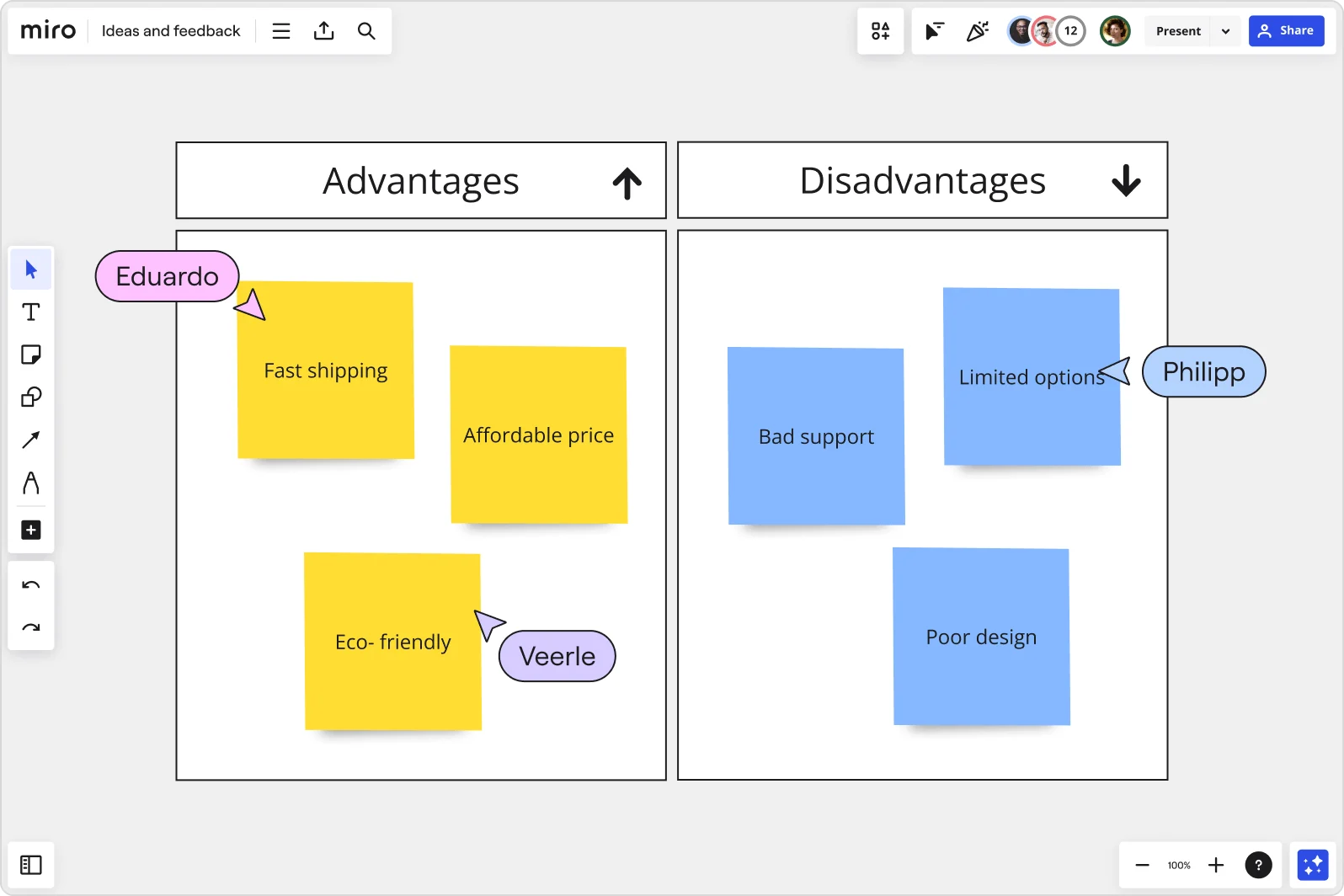Select the cursor selection tool

tap(31, 269)
